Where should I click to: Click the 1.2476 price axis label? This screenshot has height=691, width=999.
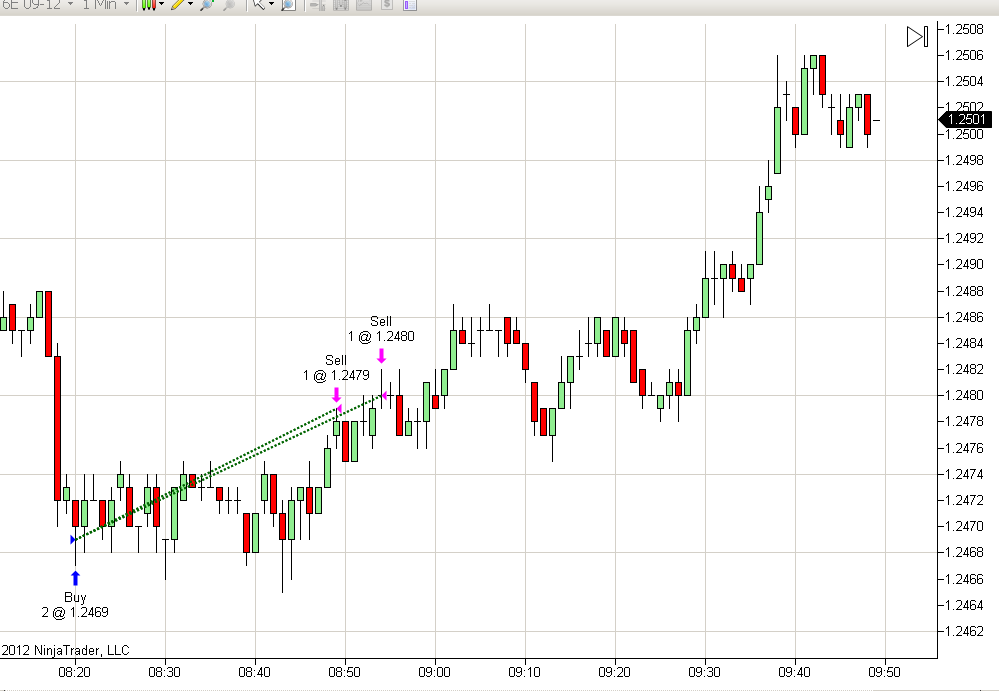pos(964,448)
